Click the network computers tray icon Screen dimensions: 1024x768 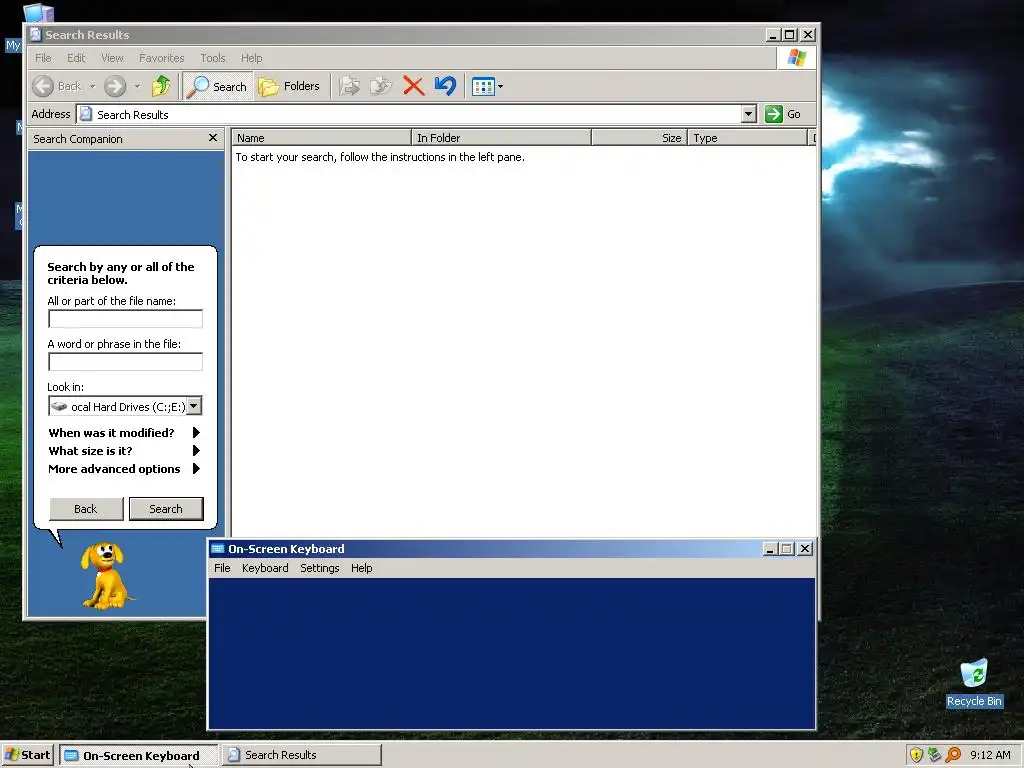(934, 755)
